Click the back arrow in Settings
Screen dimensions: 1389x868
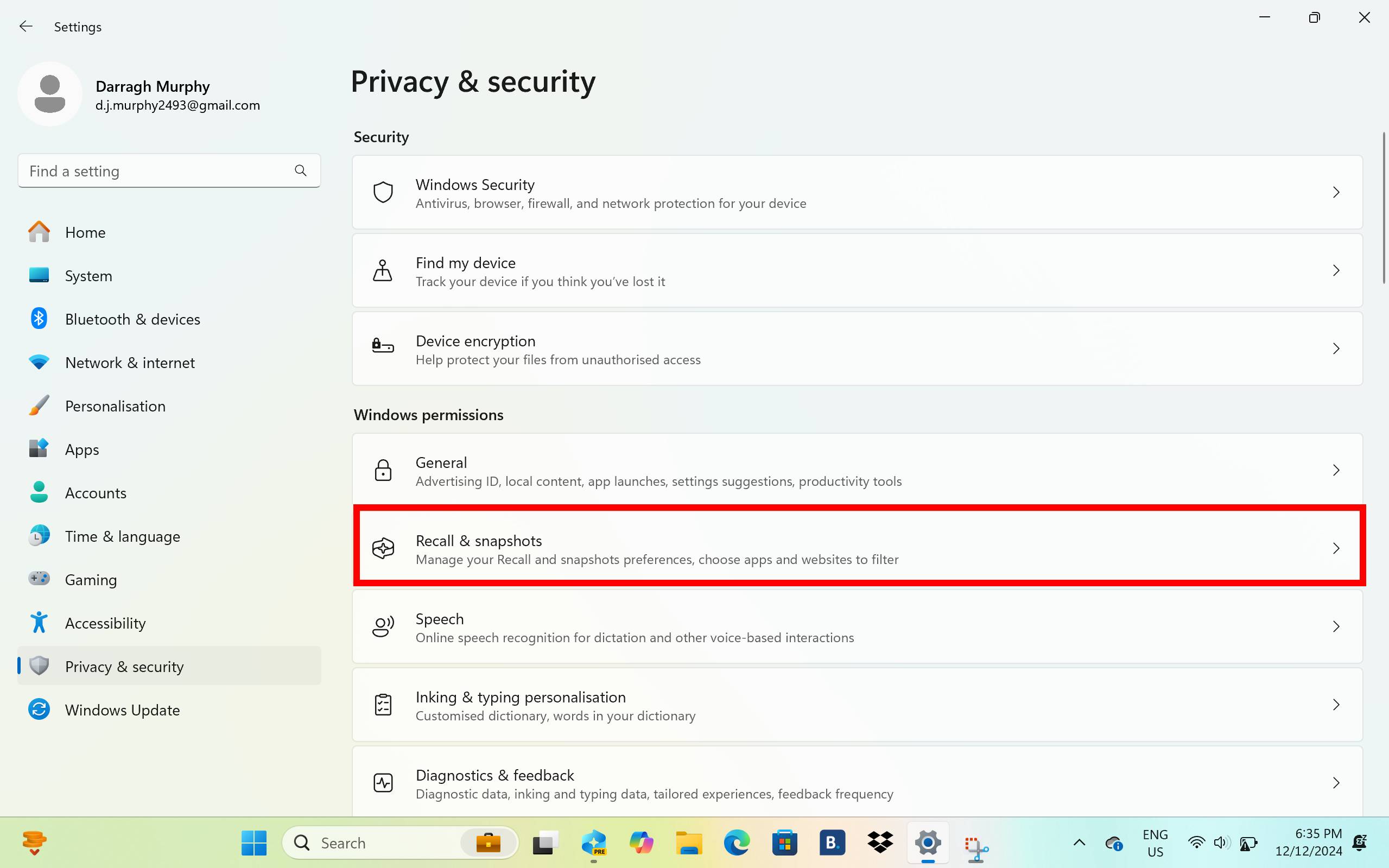tap(26, 26)
